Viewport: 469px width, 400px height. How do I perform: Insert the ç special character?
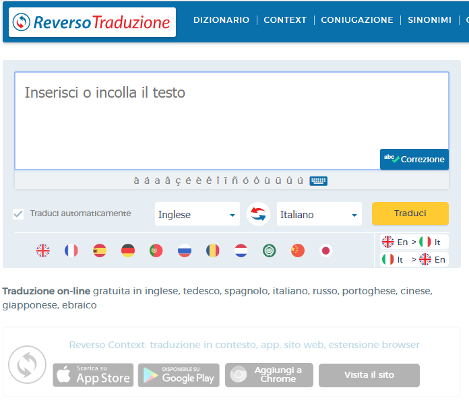[x=178, y=181]
